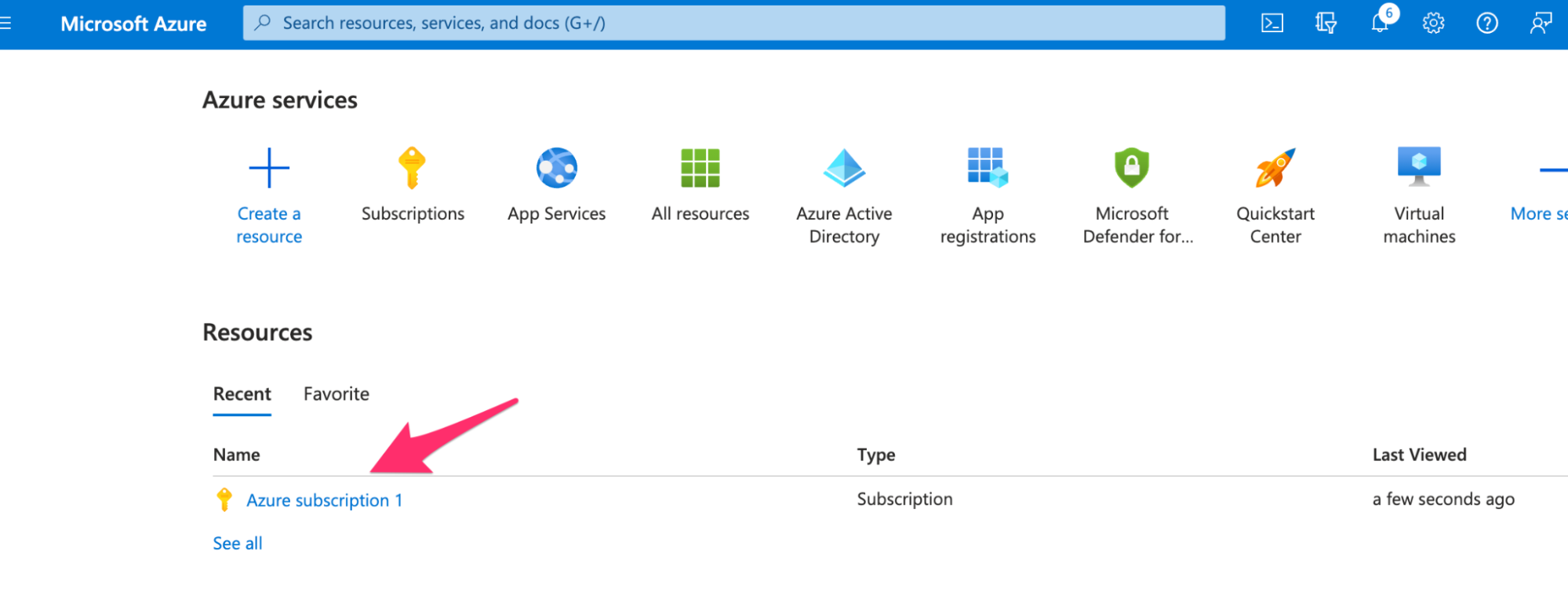Screen dimensions: 1568x610
Task: Click the Microsoft Defender for... label
Action: pyautogui.click(x=1137, y=225)
